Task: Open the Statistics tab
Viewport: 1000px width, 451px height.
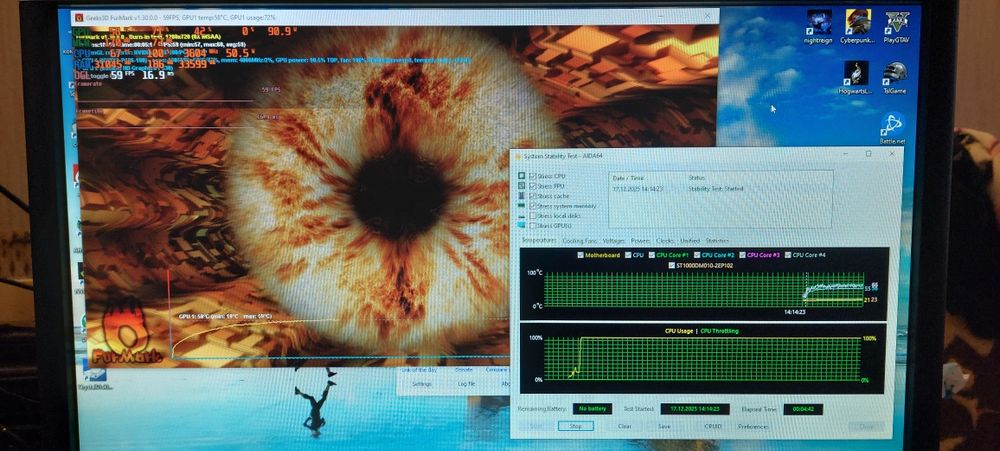Action: [x=717, y=241]
